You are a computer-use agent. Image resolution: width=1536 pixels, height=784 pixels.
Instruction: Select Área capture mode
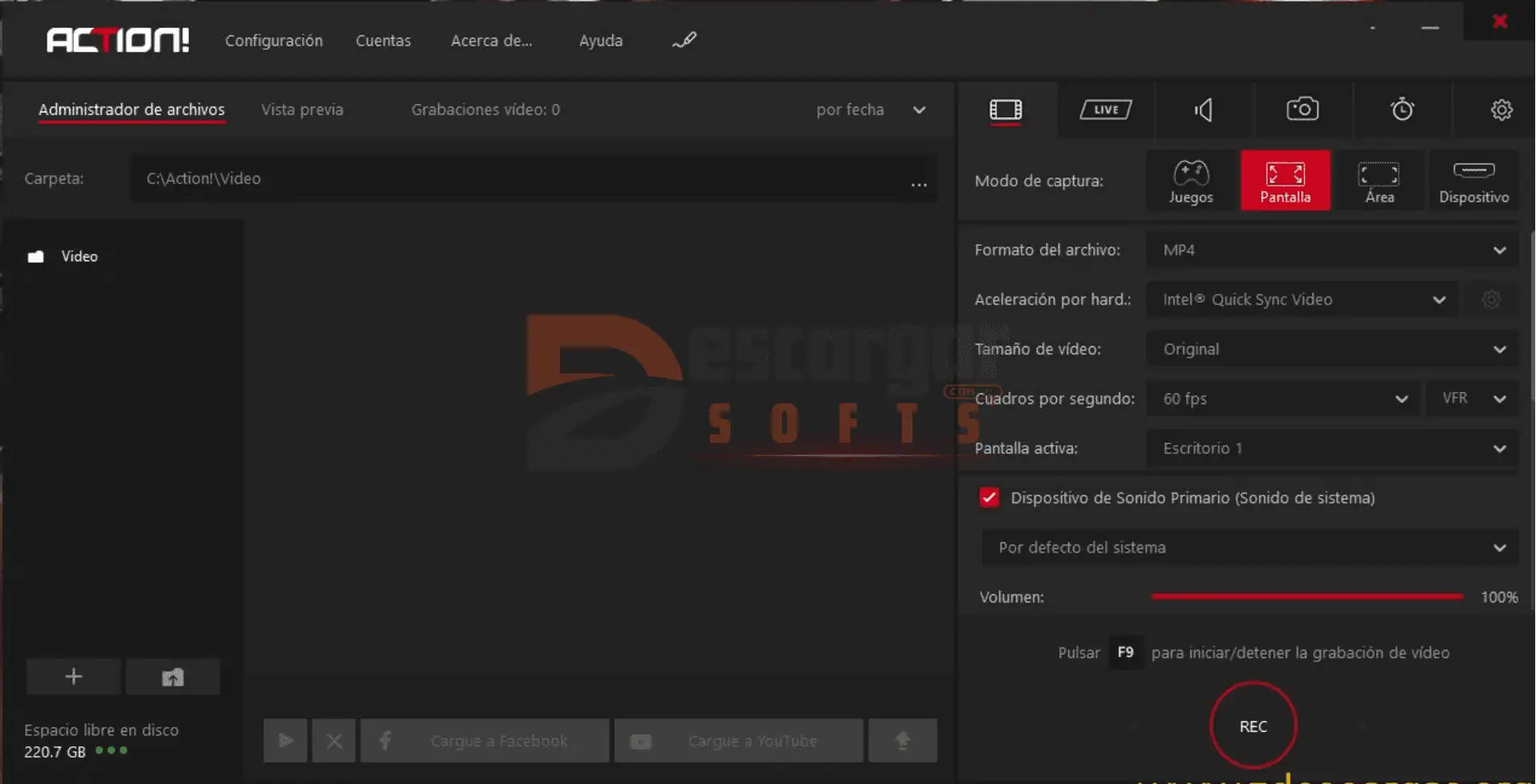1379,181
